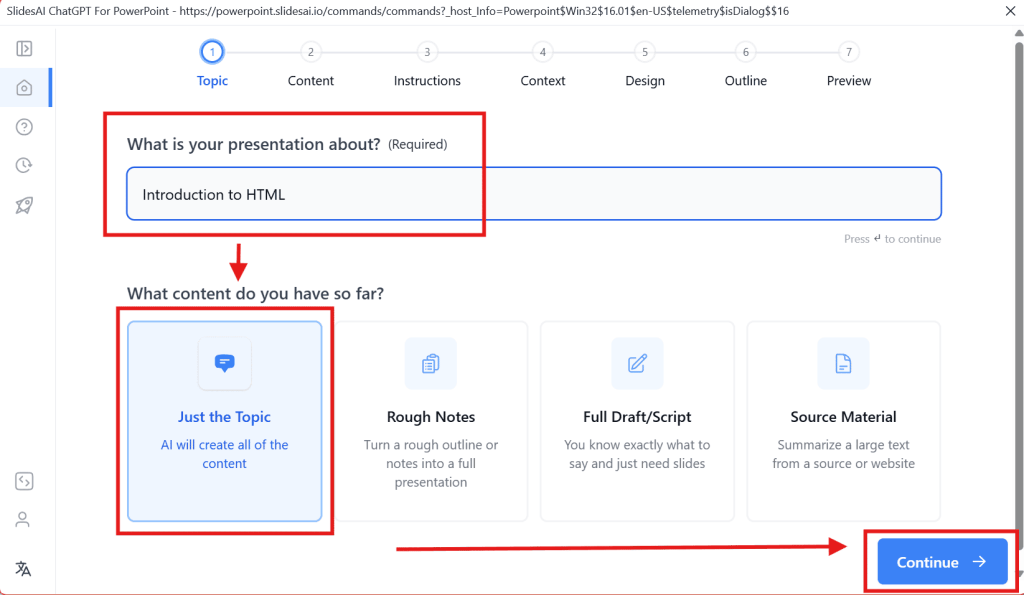Open Help via the question mark icon
This screenshot has width=1024, height=595.
pyautogui.click(x=24, y=127)
